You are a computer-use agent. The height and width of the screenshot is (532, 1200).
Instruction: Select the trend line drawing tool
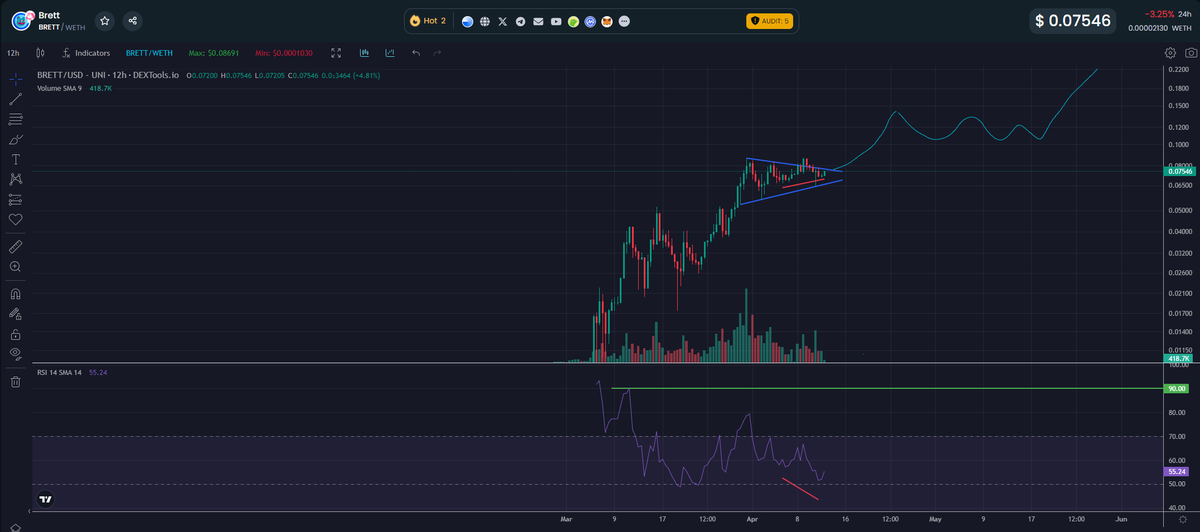(x=15, y=99)
